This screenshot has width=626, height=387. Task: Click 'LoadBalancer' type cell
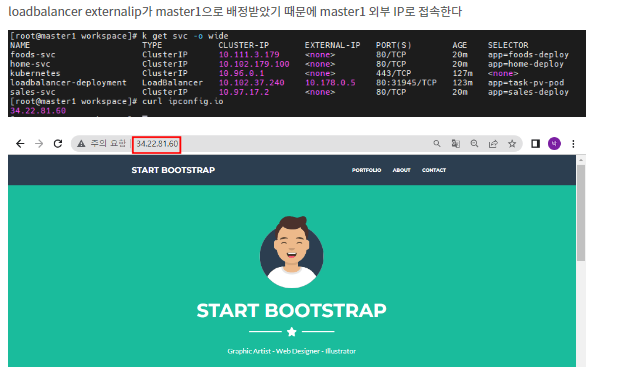172,83
